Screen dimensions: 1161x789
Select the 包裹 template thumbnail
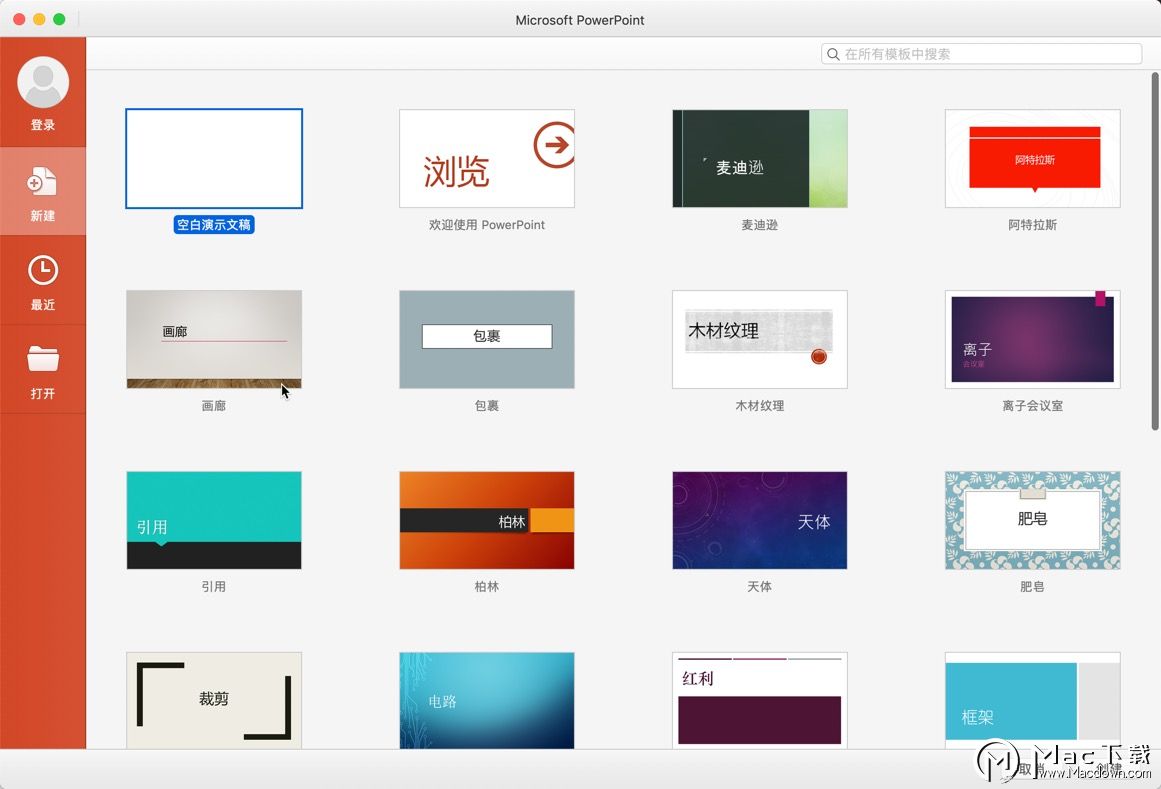[x=486, y=339]
